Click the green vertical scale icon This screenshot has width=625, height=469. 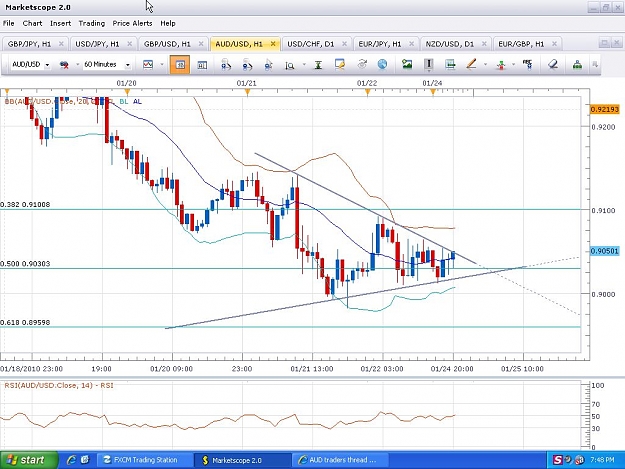coord(318,65)
